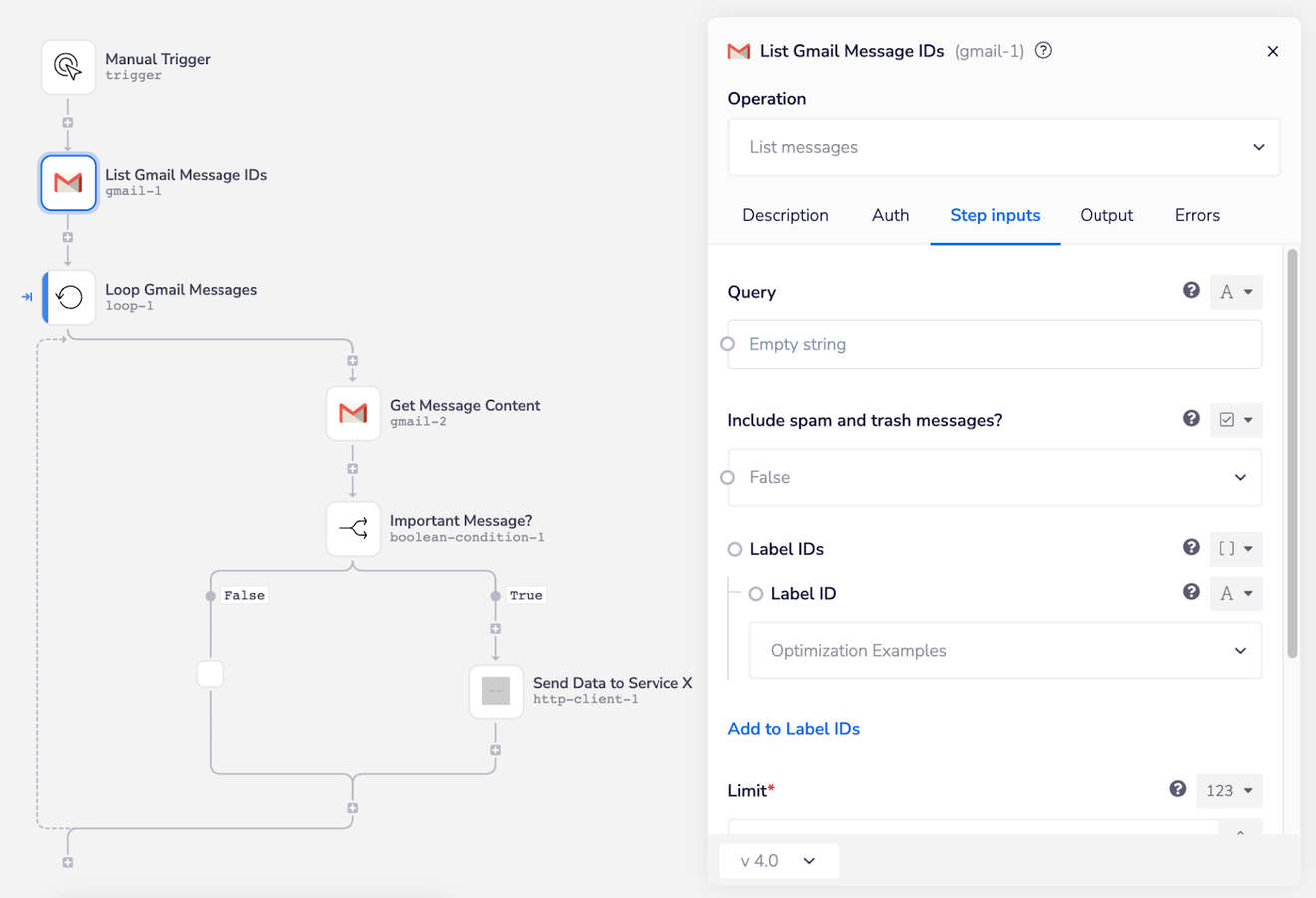Click the Loop Gmail Messages loop icon
This screenshot has width=1316, height=898.
[x=69, y=297]
